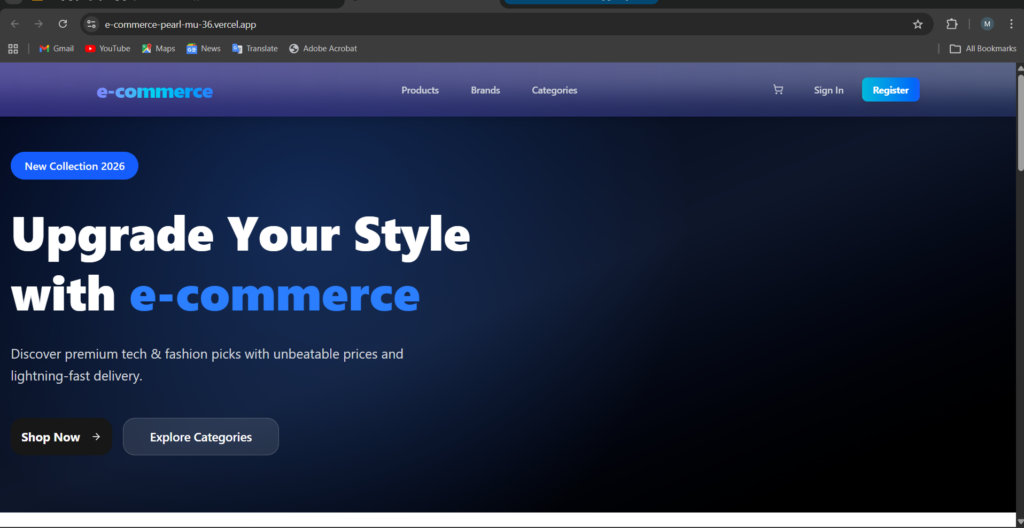Go to the Brands nav item
Image resolution: width=1024 pixels, height=528 pixels.
point(485,90)
